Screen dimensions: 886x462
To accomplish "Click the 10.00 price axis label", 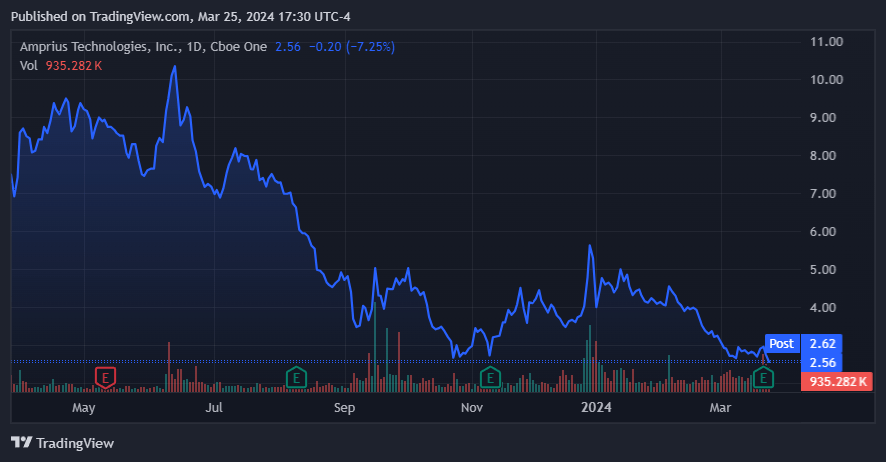I will [826, 80].
